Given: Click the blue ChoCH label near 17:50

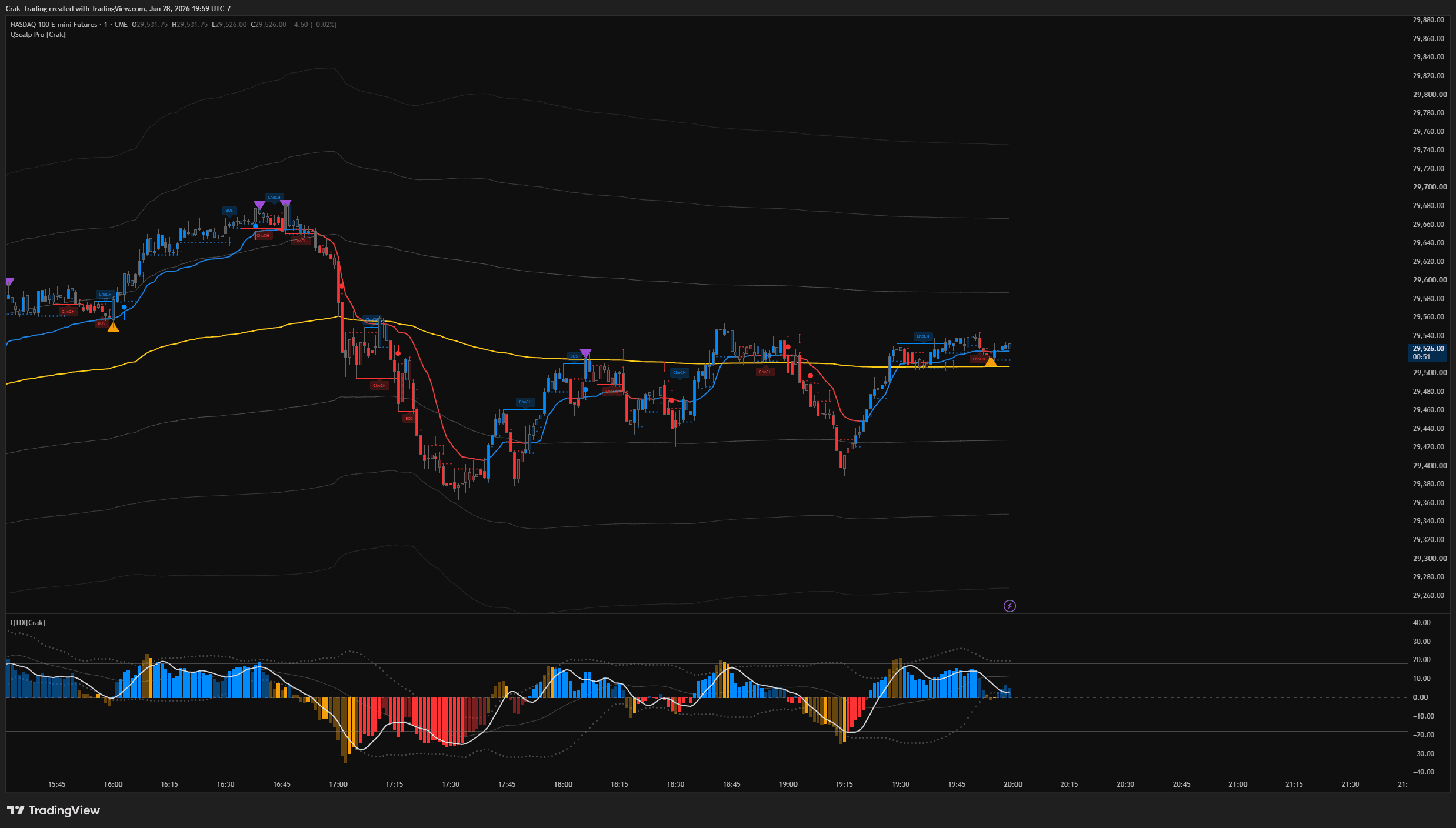Looking at the screenshot, I should 525,402.
